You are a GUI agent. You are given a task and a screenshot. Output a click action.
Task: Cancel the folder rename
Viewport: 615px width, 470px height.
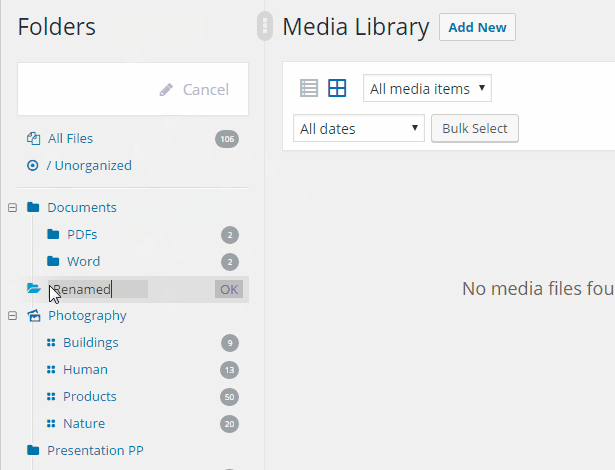[206, 90]
